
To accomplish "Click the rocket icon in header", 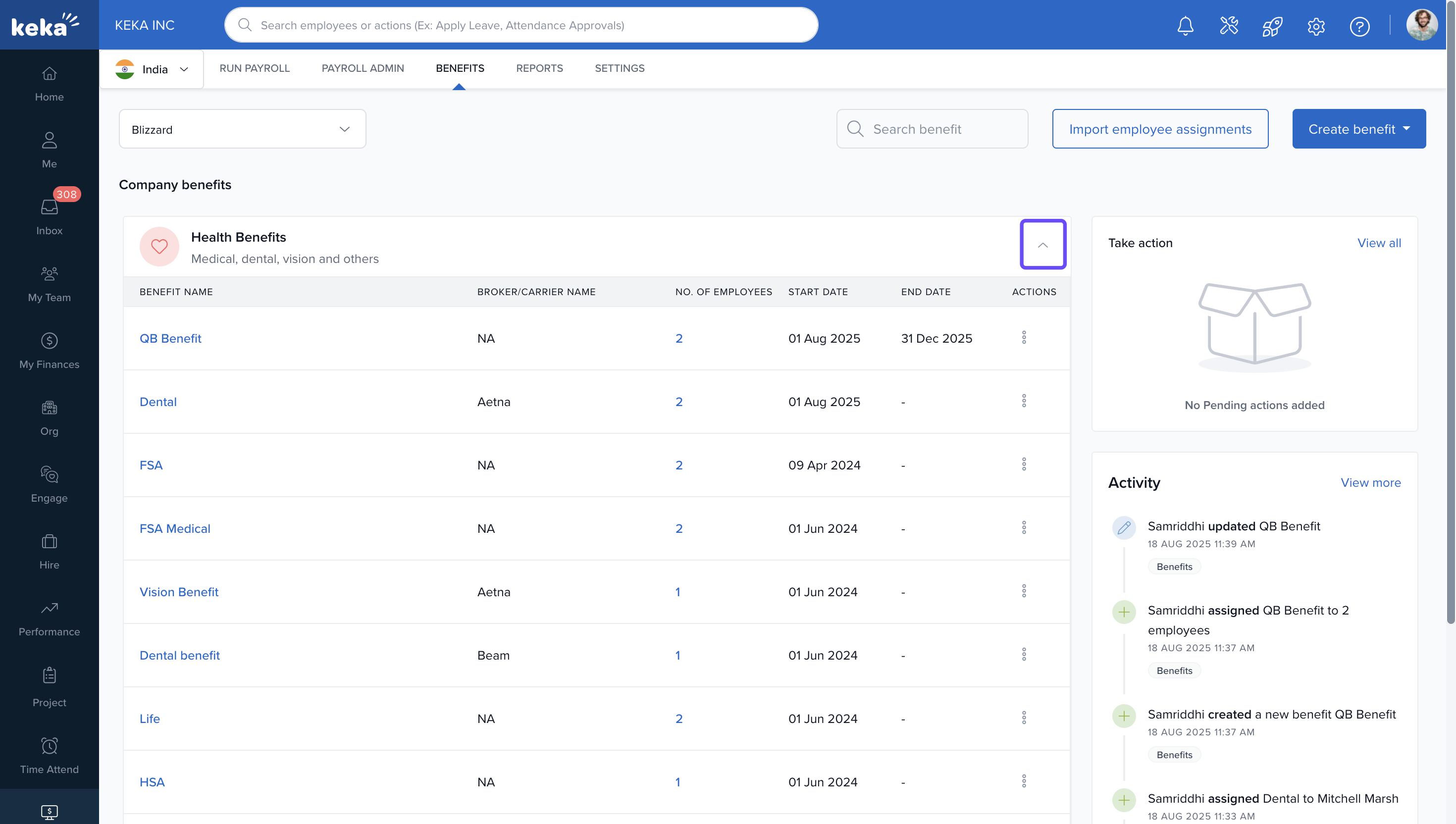I will (x=1272, y=26).
